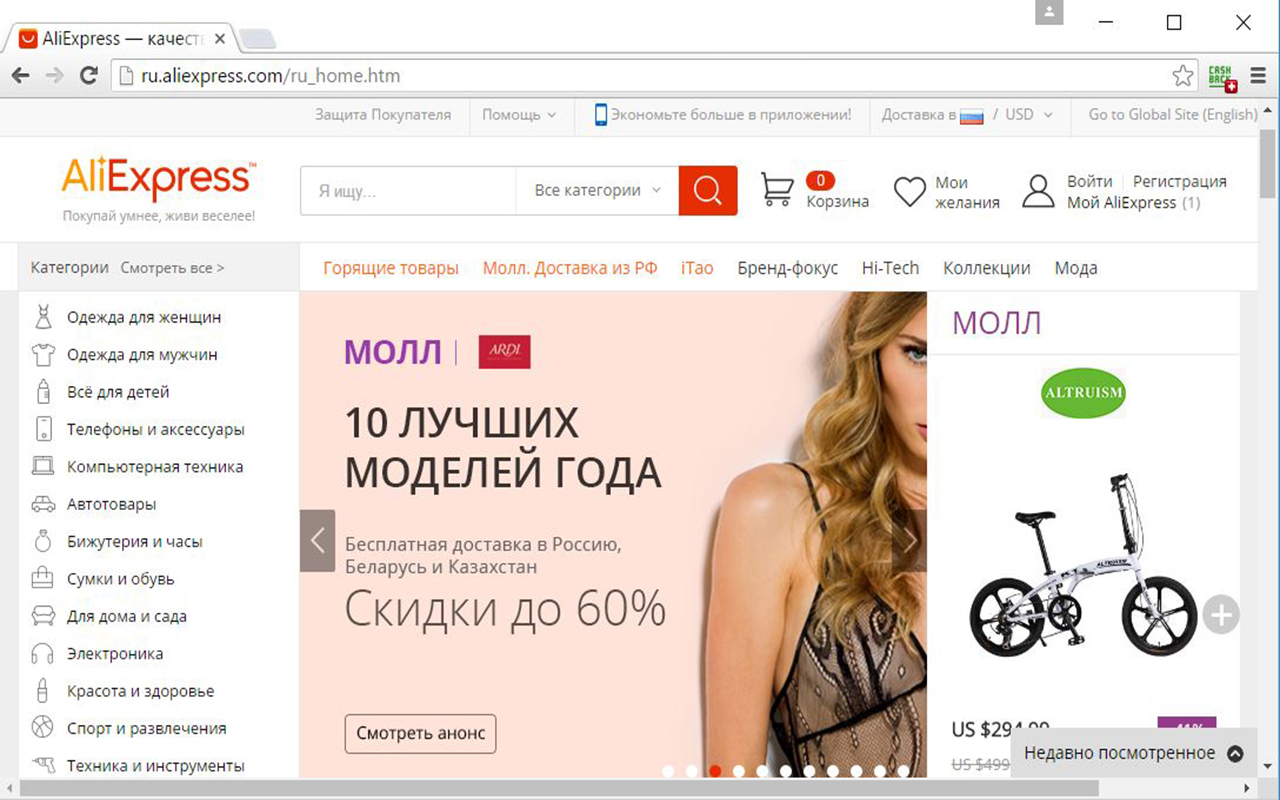Click the drill icon beside Техника и инструменты
Image resolution: width=1280 pixels, height=800 pixels.
click(43, 765)
